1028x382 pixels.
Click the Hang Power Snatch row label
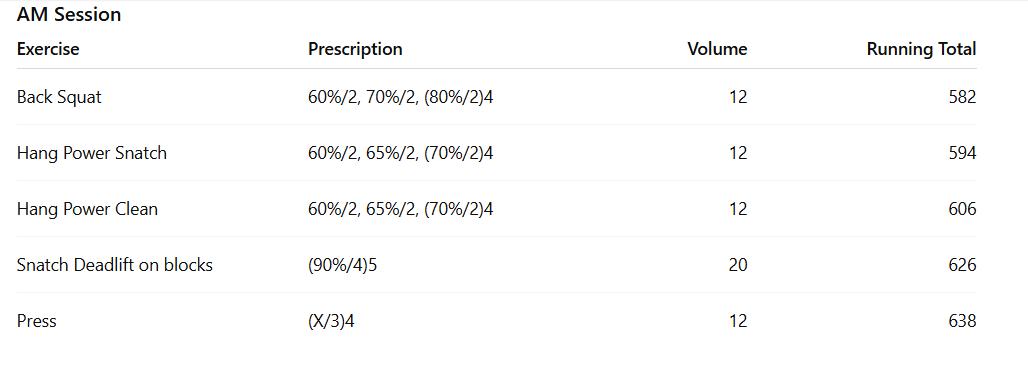click(92, 153)
